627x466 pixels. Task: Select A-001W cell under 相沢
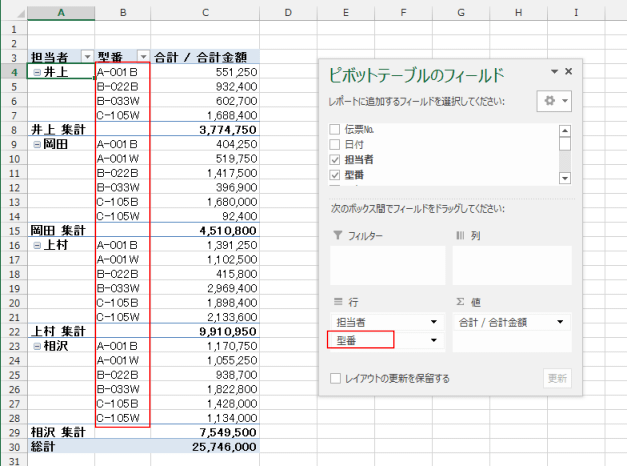(123, 360)
